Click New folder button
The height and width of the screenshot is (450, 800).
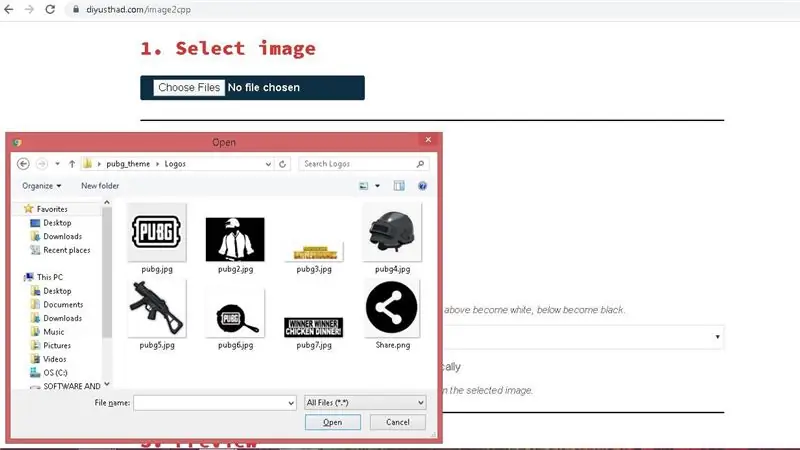coord(100,186)
